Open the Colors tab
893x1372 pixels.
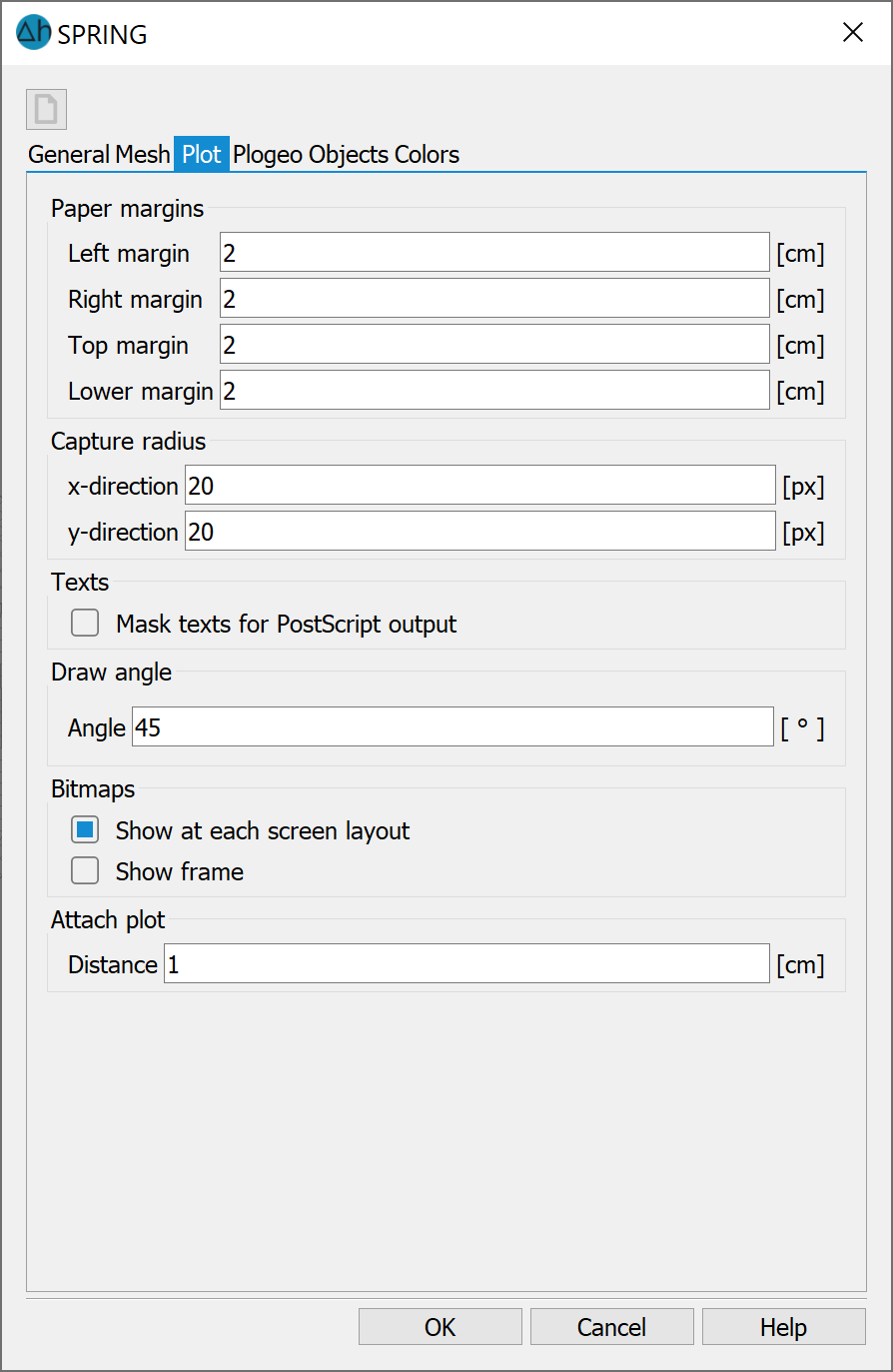click(x=427, y=154)
